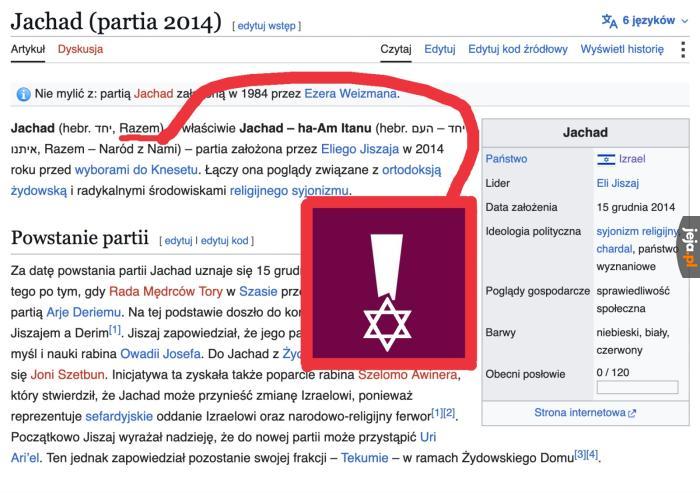Open the Owadii Josefa link
This screenshot has height=493, width=700.
(160, 354)
